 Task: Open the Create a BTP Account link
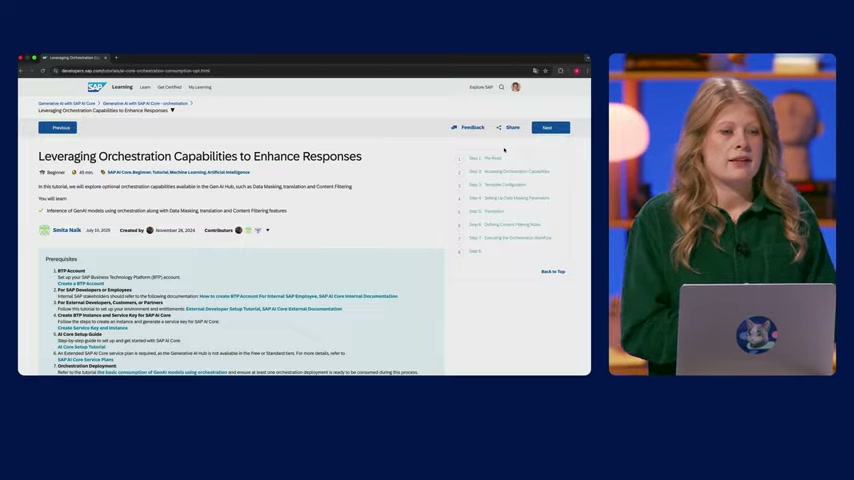coord(81,284)
